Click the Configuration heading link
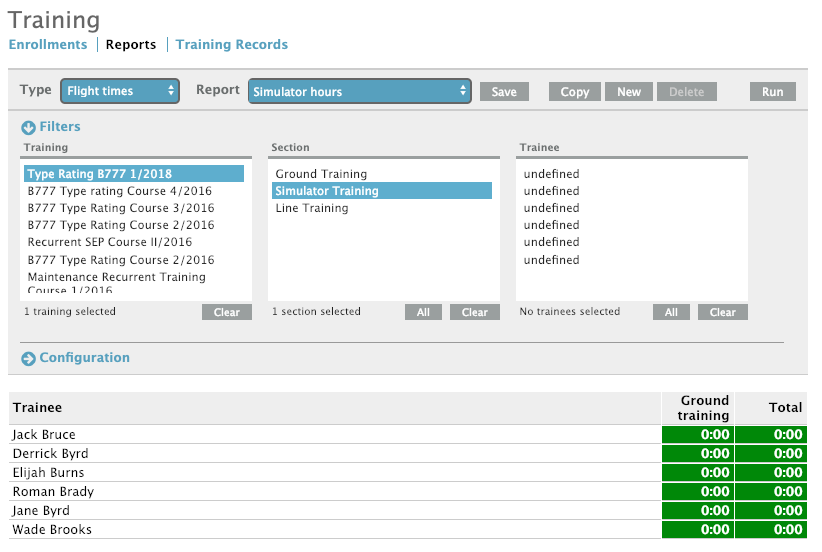 coord(84,358)
